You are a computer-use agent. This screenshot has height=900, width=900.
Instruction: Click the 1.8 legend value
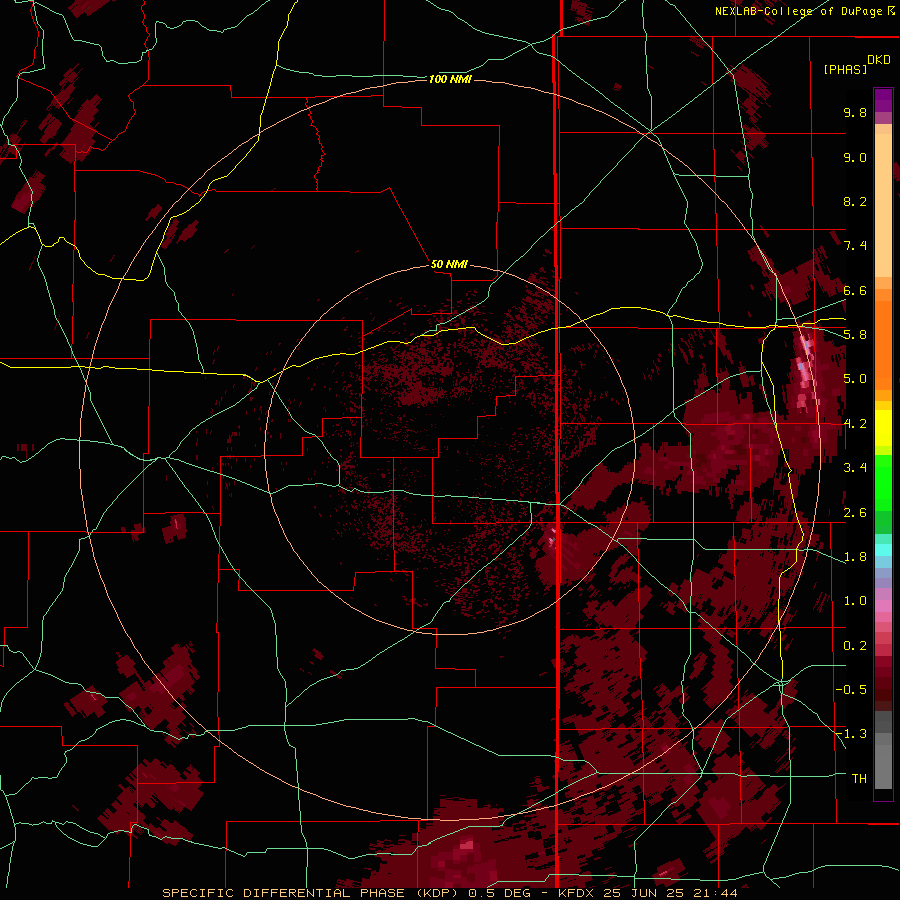tap(855, 557)
